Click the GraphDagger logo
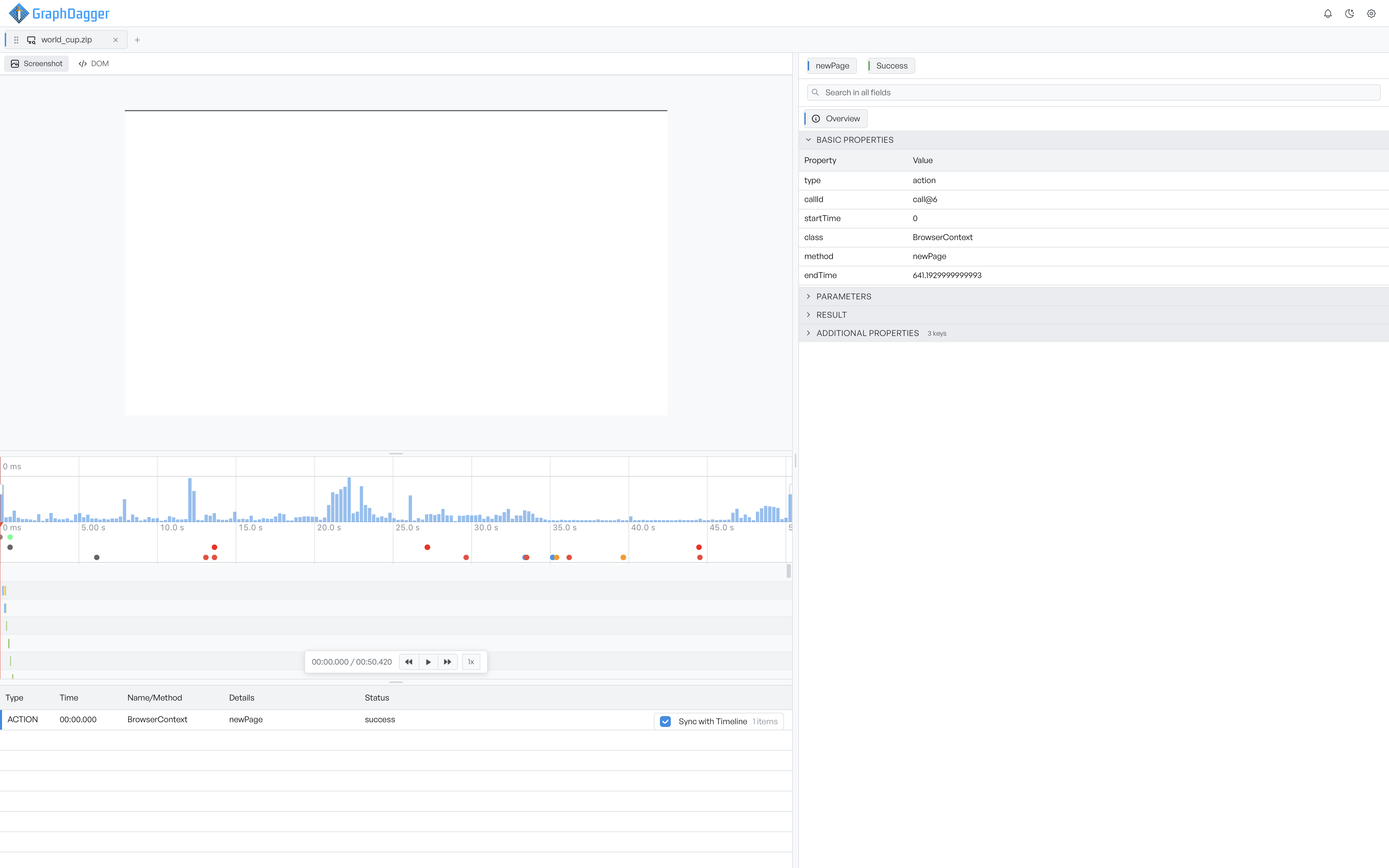The width and height of the screenshot is (1389, 868). pos(59,13)
